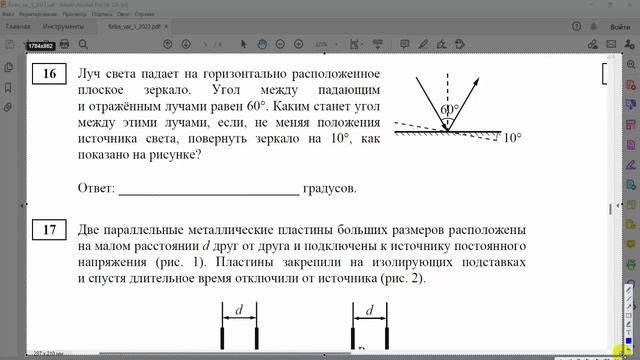Select the highlight text pen tool
This screenshot has width=640, height=360.
[423, 44]
